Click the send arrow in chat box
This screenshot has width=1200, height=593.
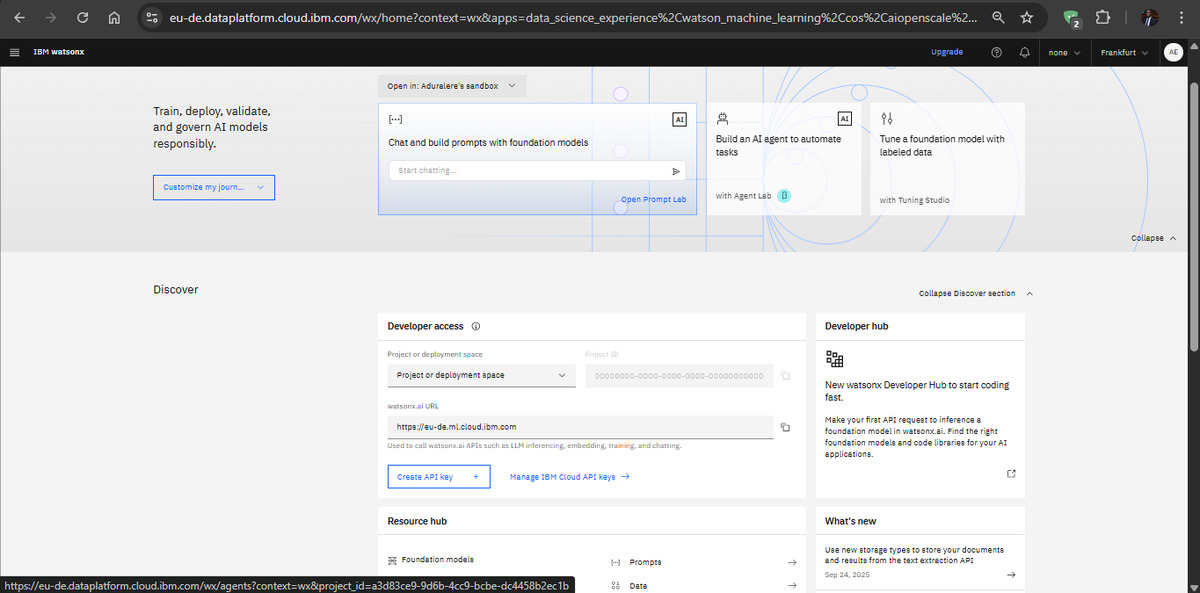point(676,171)
